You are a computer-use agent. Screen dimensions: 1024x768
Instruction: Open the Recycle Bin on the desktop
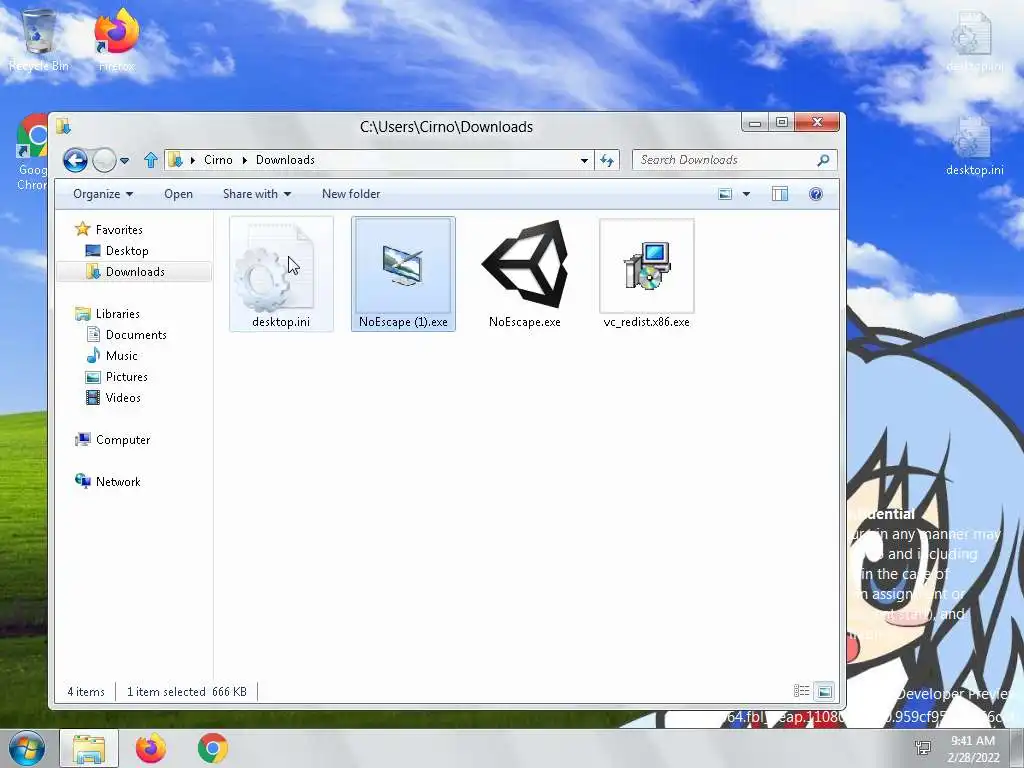[x=39, y=39]
